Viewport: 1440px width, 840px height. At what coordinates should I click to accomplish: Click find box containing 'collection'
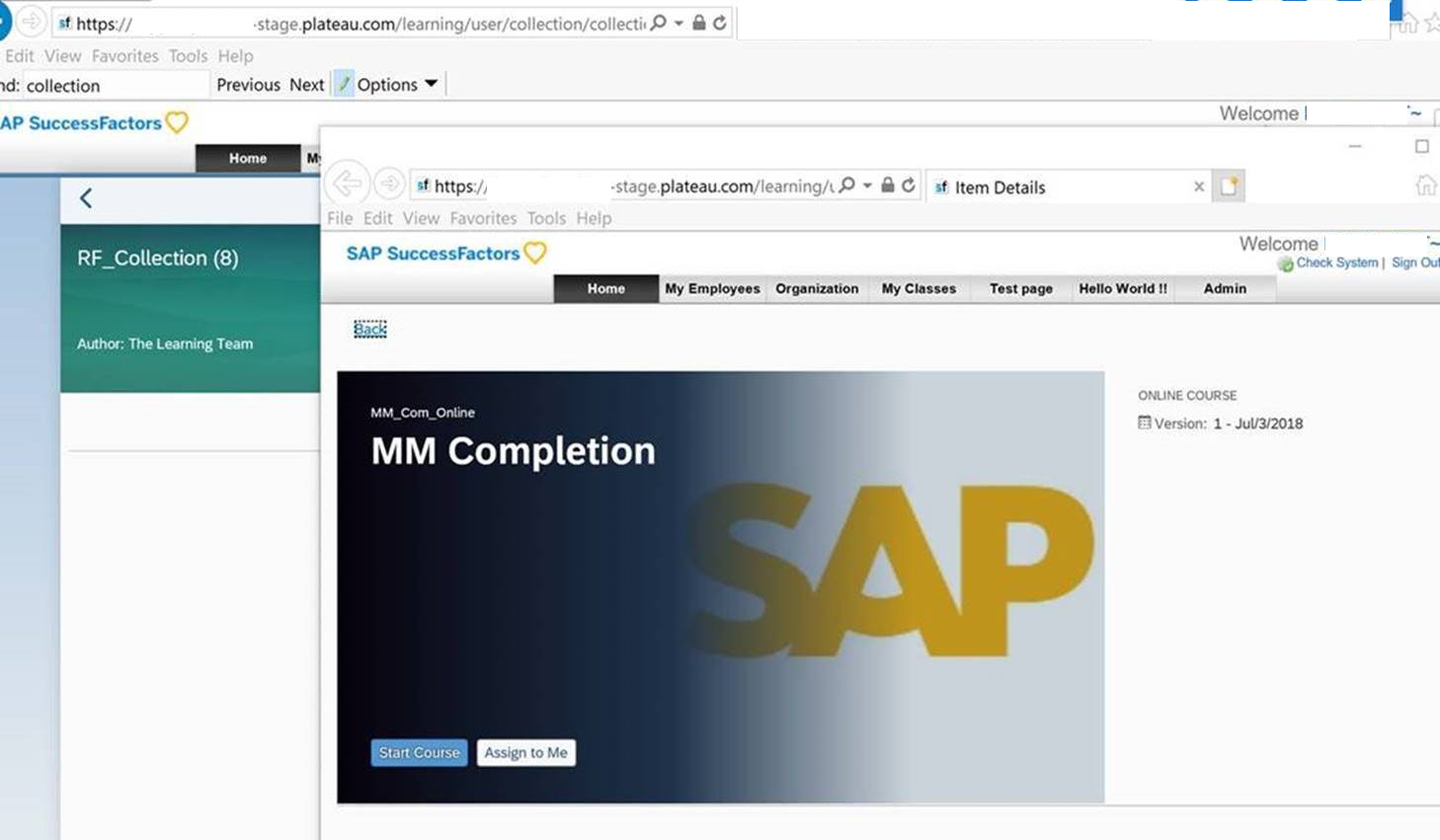[116, 85]
